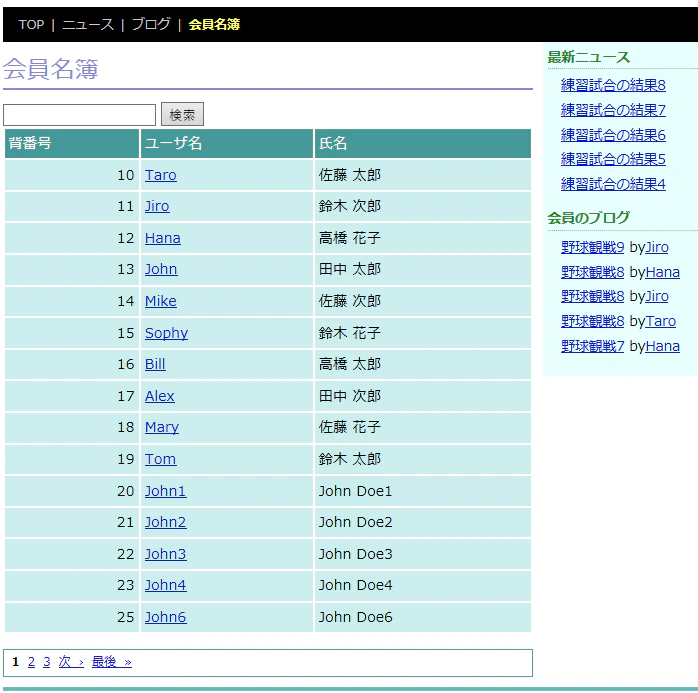The height and width of the screenshot is (693, 698).
Task: Select name cell 鈴木 花子
Action: point(423,333)
